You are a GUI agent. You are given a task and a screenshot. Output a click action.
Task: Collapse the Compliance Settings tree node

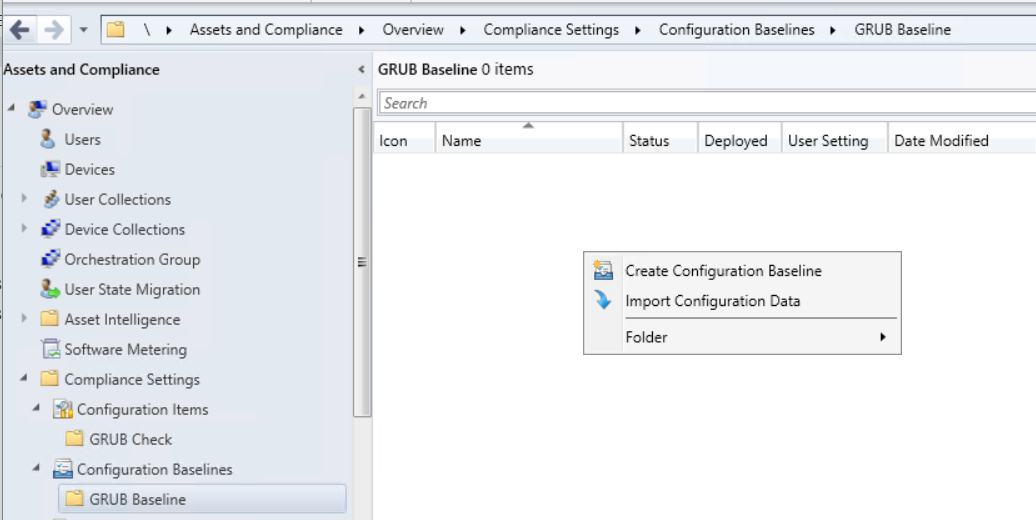click(x=25, y=380)
